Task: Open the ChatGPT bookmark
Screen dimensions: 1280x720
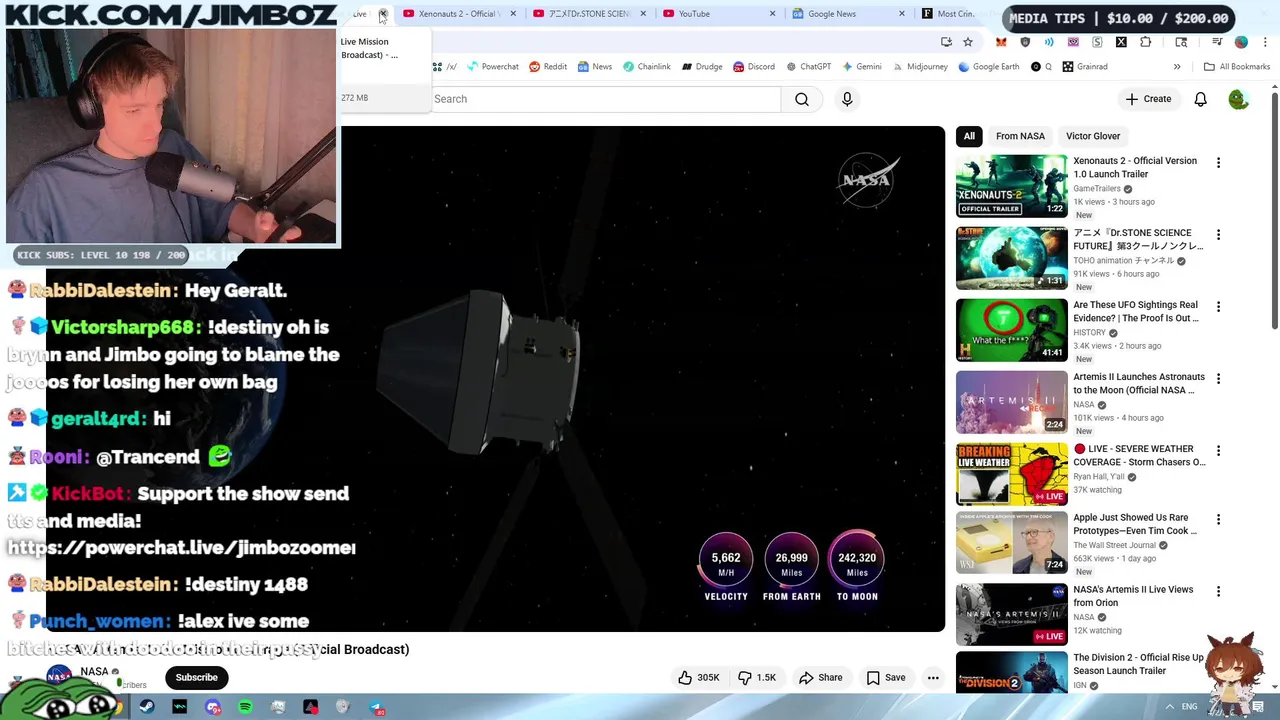Action: tap(808, 67)
